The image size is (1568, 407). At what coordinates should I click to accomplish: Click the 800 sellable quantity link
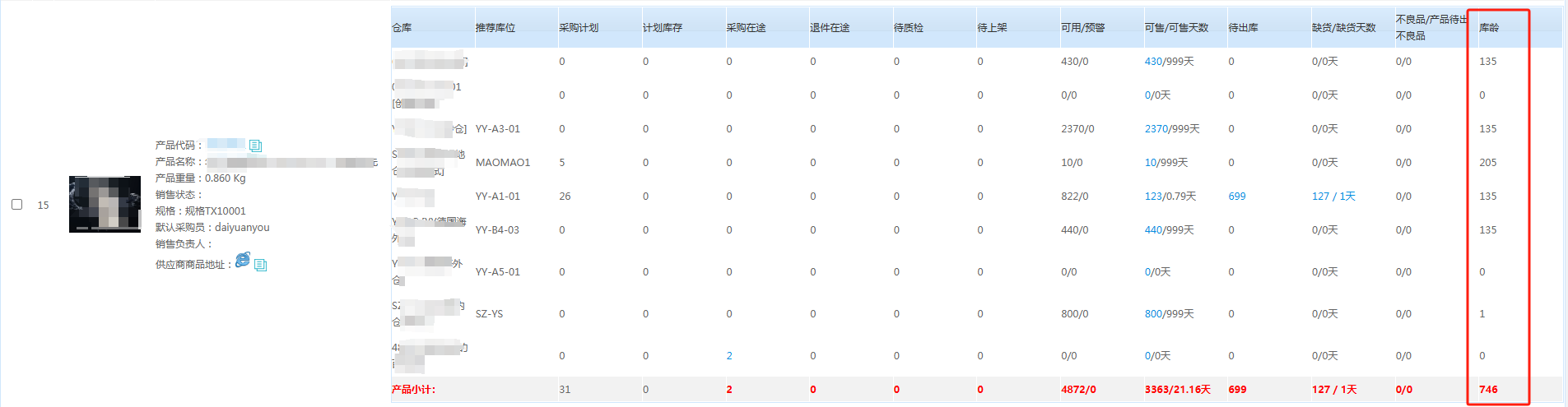click(x=1153, y=314)
